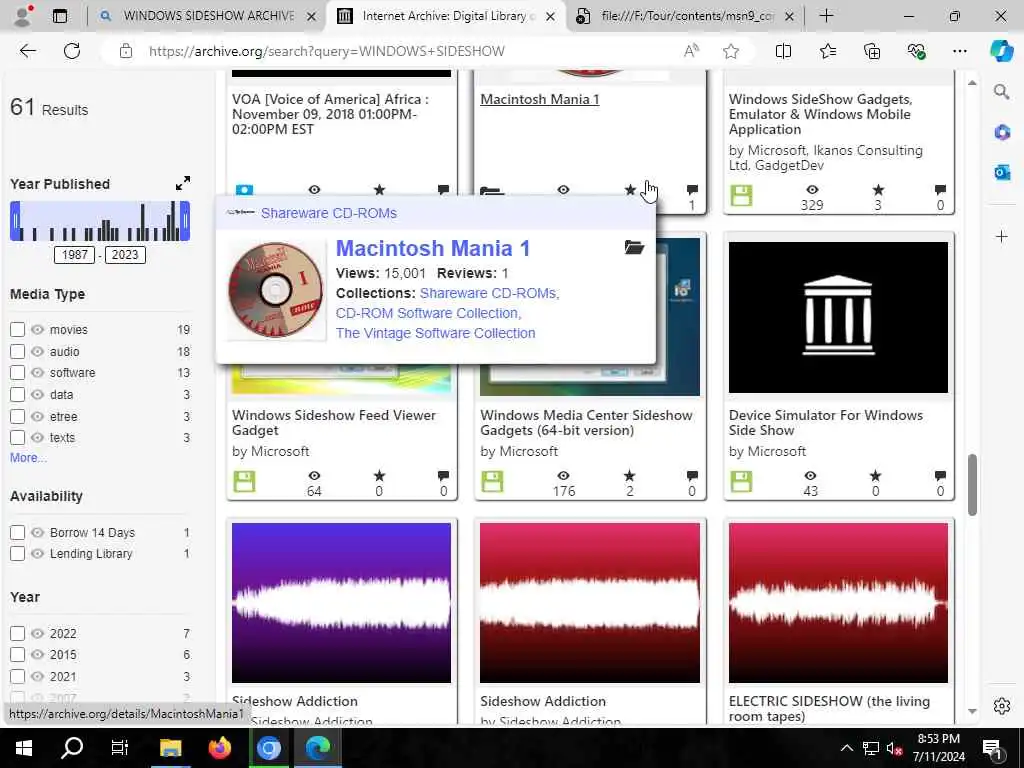Open Macintosh Mania 1 title link in popup
Viewport: 1024px width, 768px height.
[432, 248]
